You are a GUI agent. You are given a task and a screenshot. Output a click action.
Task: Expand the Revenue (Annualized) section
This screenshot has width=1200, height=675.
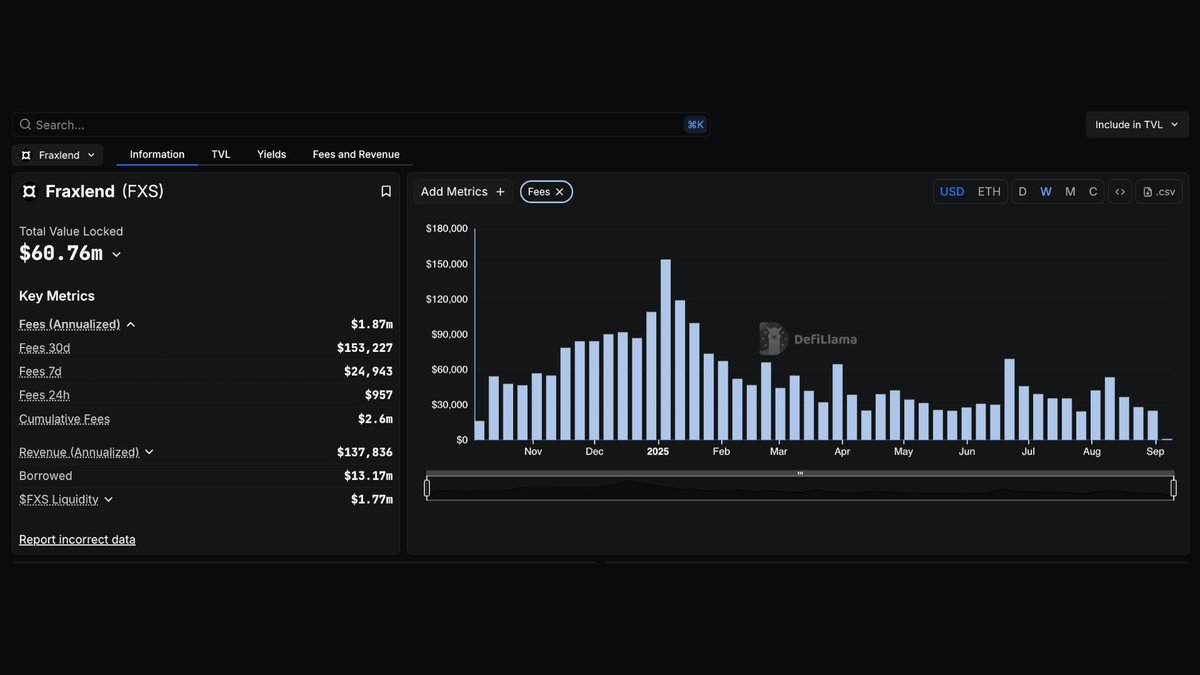click(x=149, y=452)
